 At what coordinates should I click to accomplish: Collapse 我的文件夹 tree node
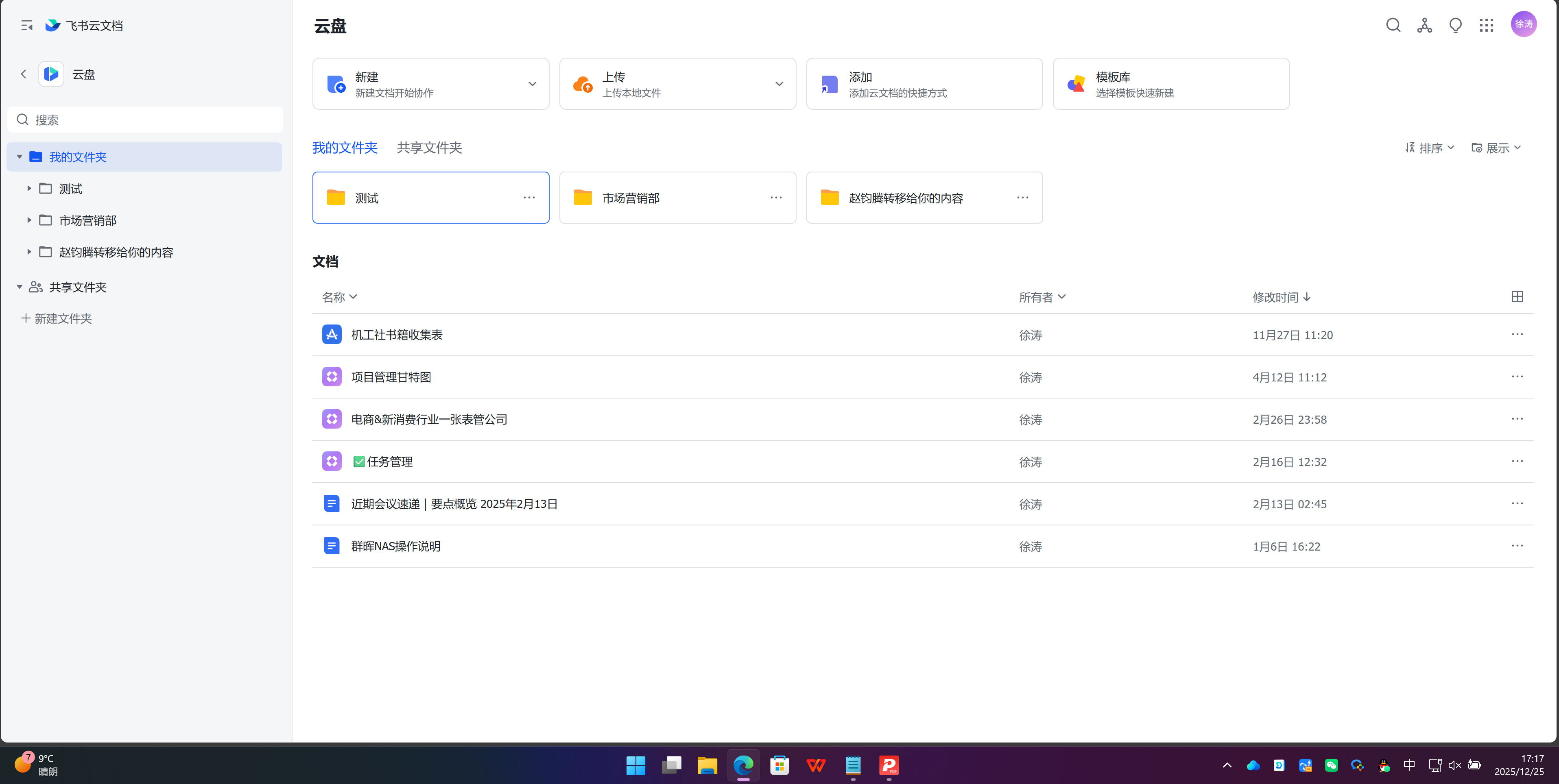[x=20, y=157]
